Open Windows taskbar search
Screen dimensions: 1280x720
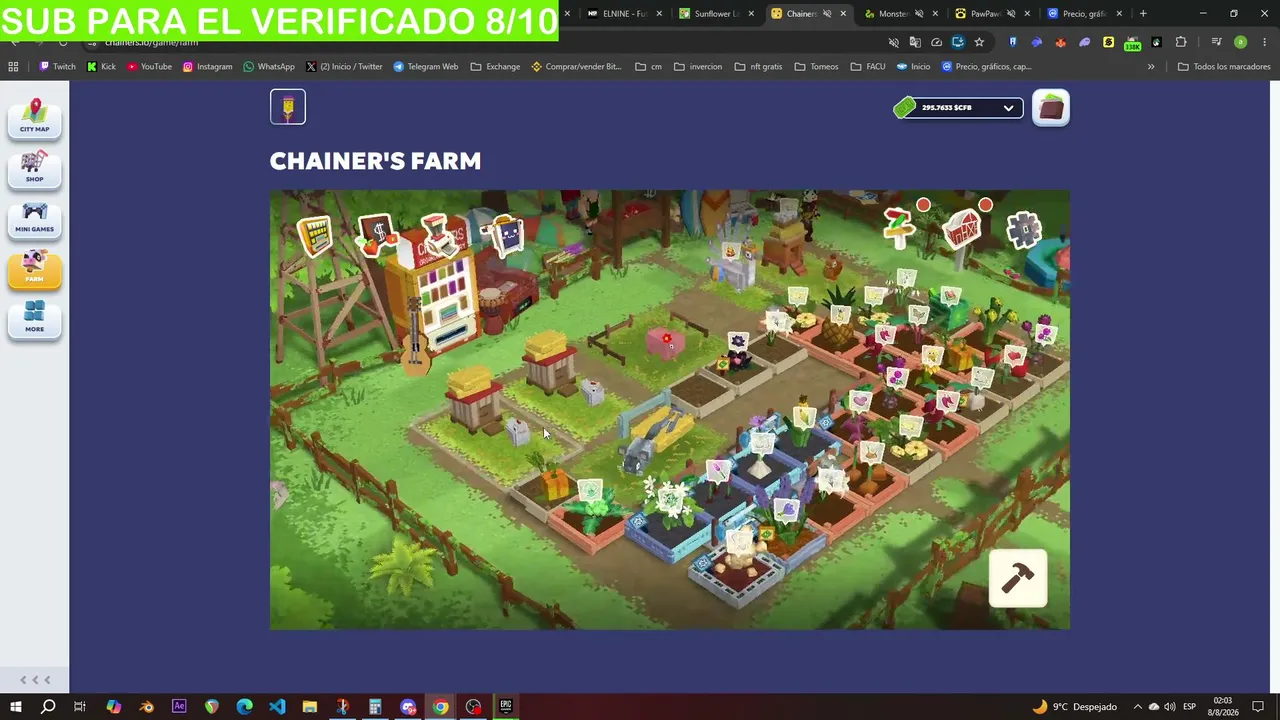[x=48, y=707]
